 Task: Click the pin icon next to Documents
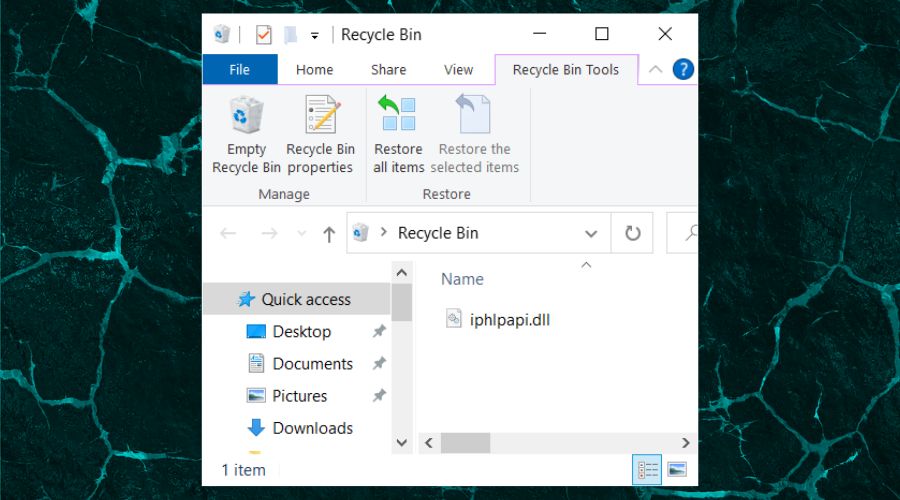(379, 363)
